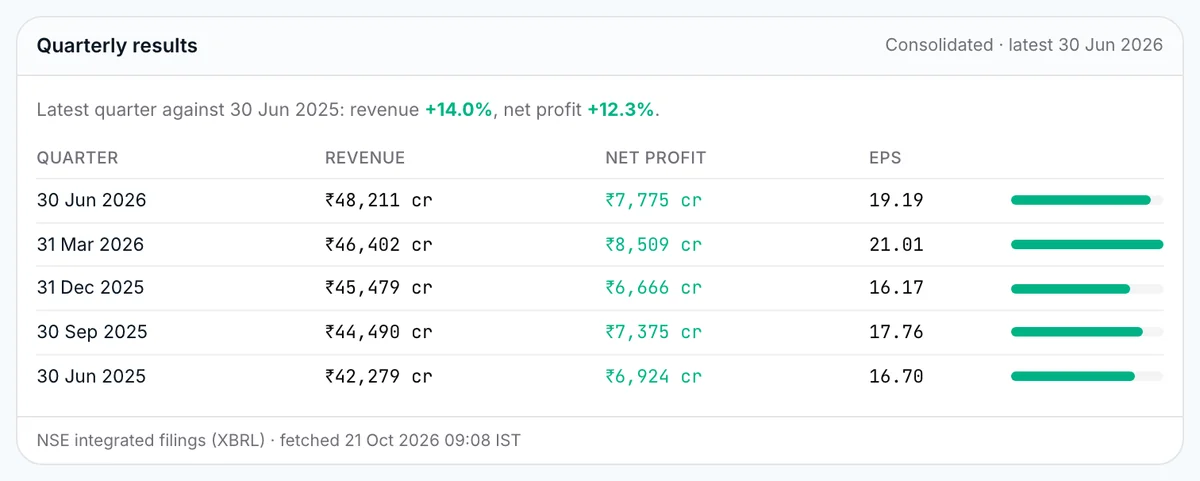Click the EPS bar for 30 Jun 2025
The image size is (1200, 481).
click(x=1087, y=376)
